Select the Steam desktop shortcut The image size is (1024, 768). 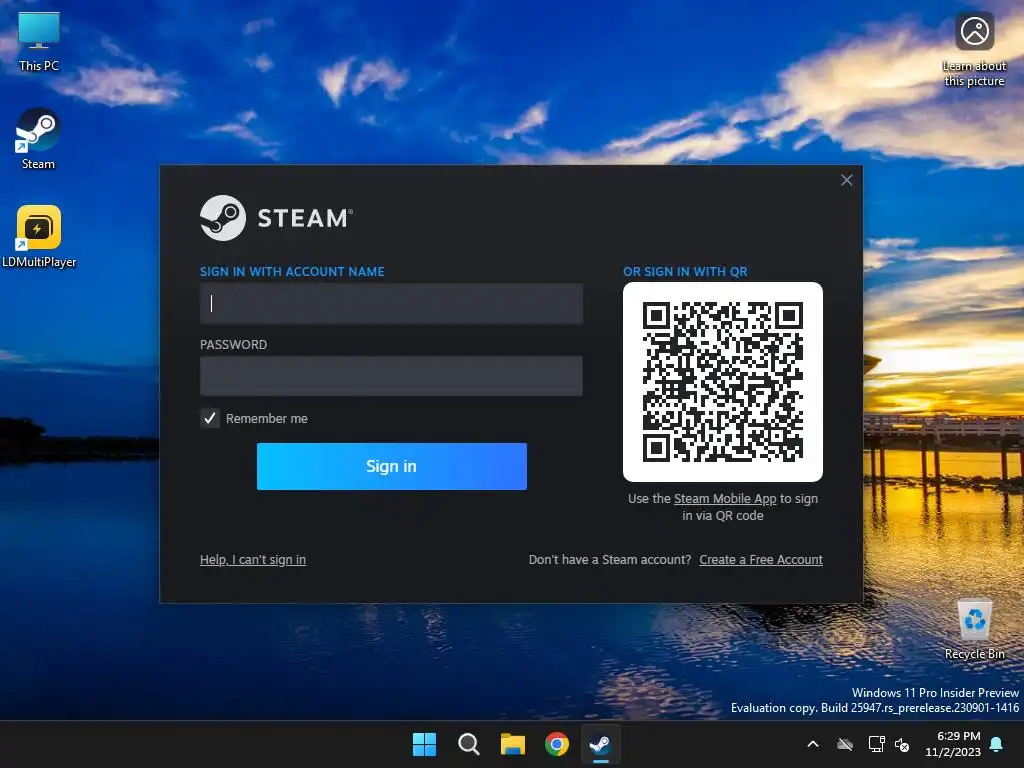click(38, 139)
